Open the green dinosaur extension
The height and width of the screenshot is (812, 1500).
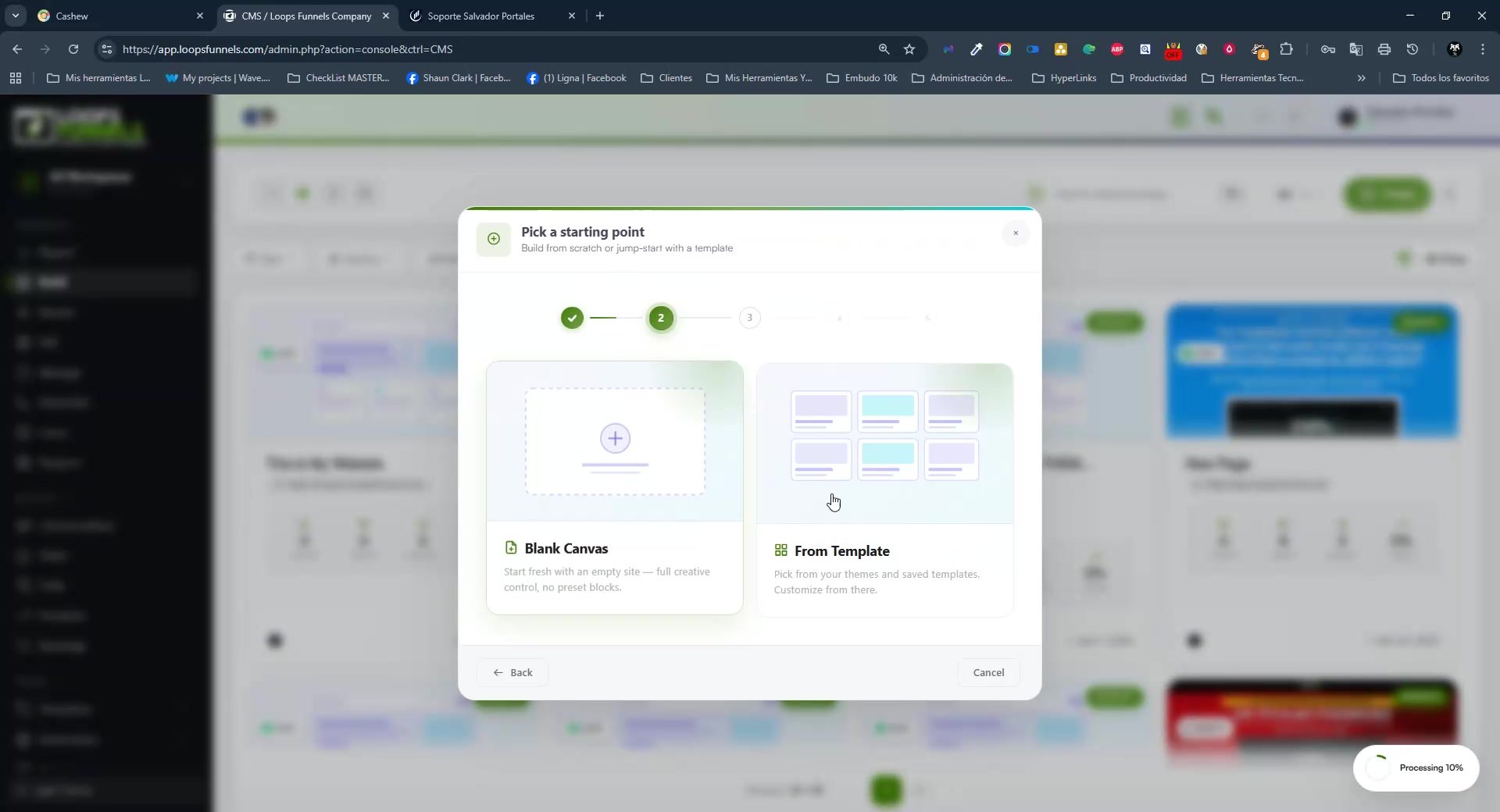[1089, 49]
